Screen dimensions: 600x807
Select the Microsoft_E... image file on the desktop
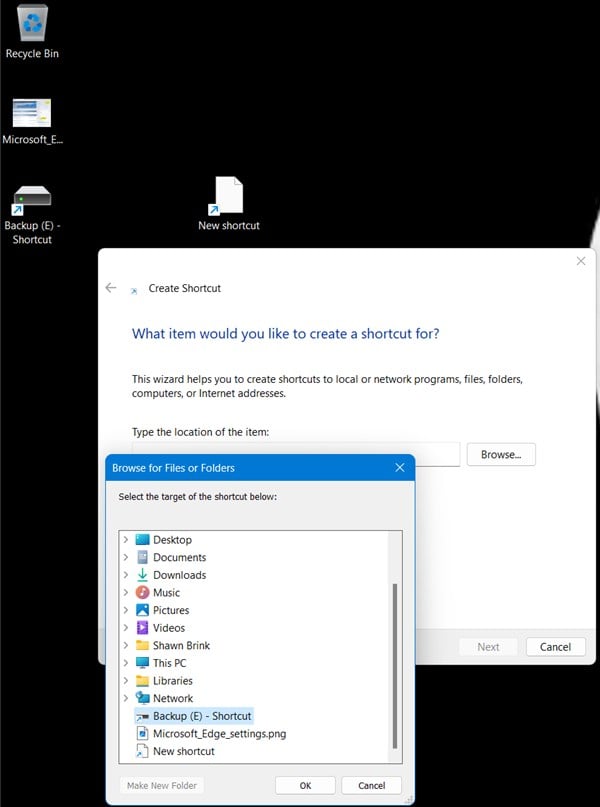tap(32, 121)
